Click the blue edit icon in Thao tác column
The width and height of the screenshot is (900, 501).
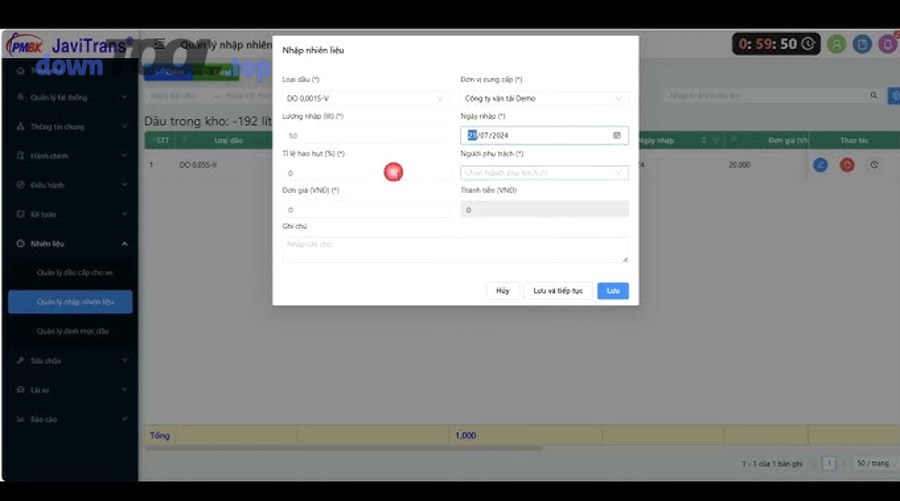(x=820, y=165)
